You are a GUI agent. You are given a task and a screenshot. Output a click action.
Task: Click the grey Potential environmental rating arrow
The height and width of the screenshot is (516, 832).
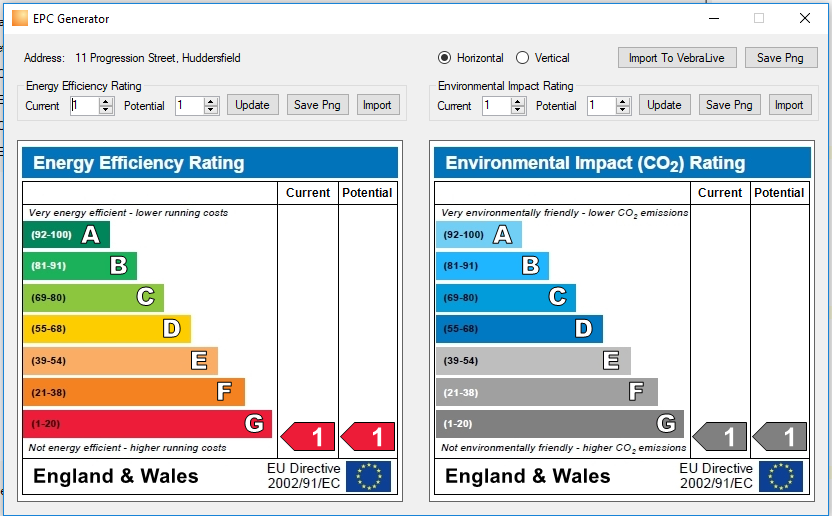779,436
